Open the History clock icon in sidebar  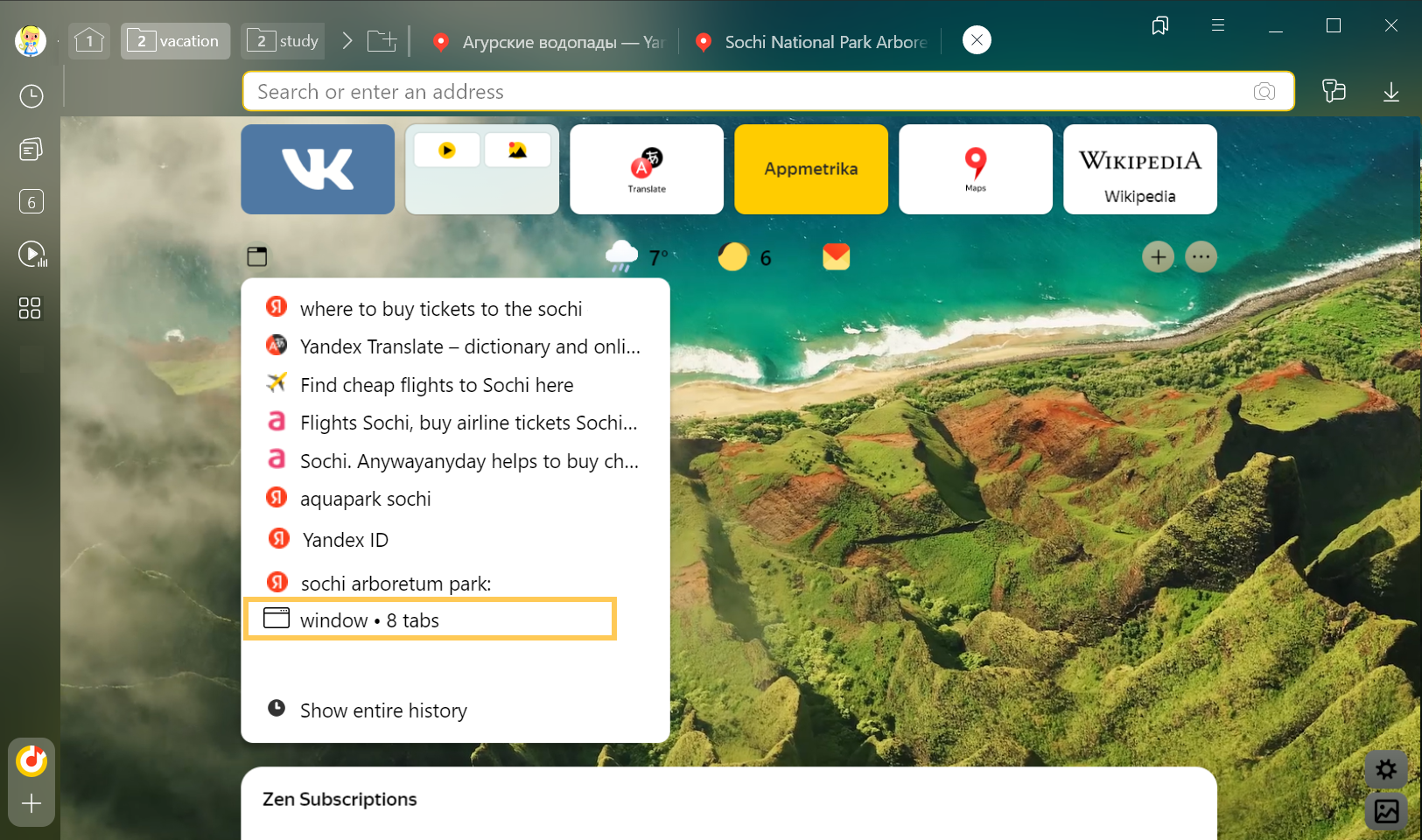pyautogui.click(x=32, y=96)
